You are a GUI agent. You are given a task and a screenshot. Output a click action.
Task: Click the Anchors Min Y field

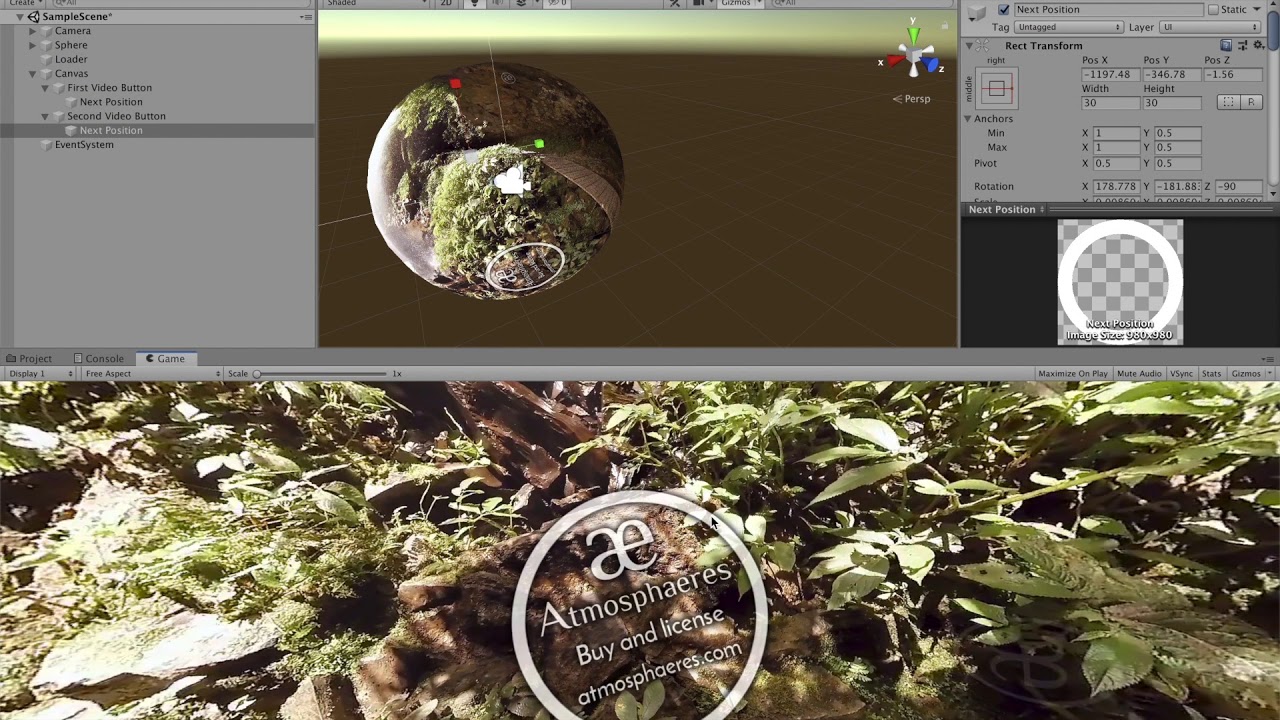[x=1177, y=133]
